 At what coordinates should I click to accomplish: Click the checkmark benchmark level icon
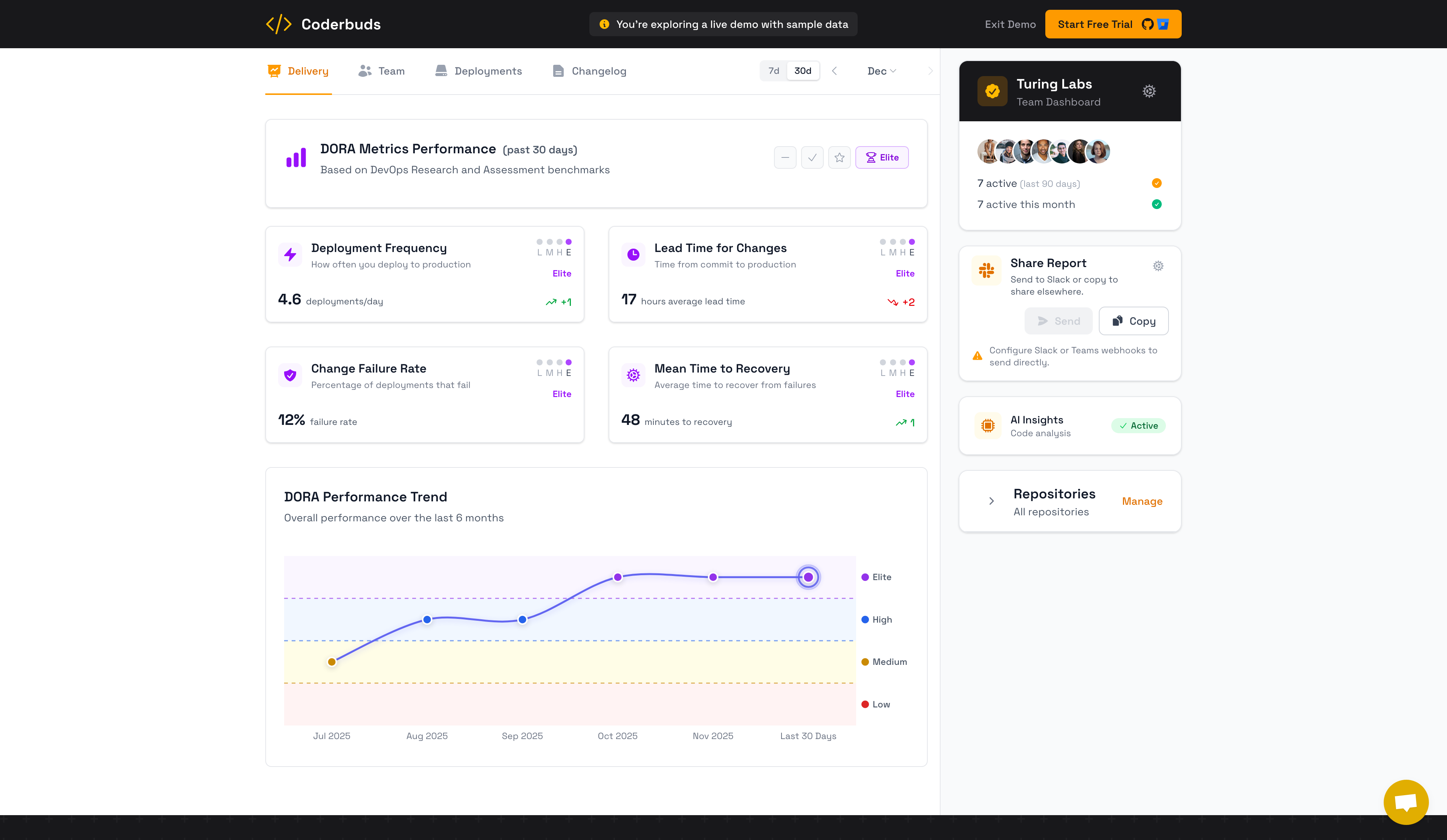point(812,157)
